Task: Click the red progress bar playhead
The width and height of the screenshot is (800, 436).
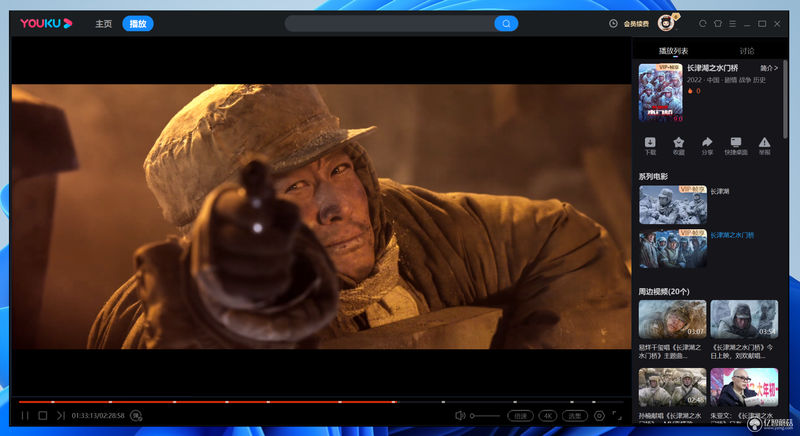Action: [394, 402]
